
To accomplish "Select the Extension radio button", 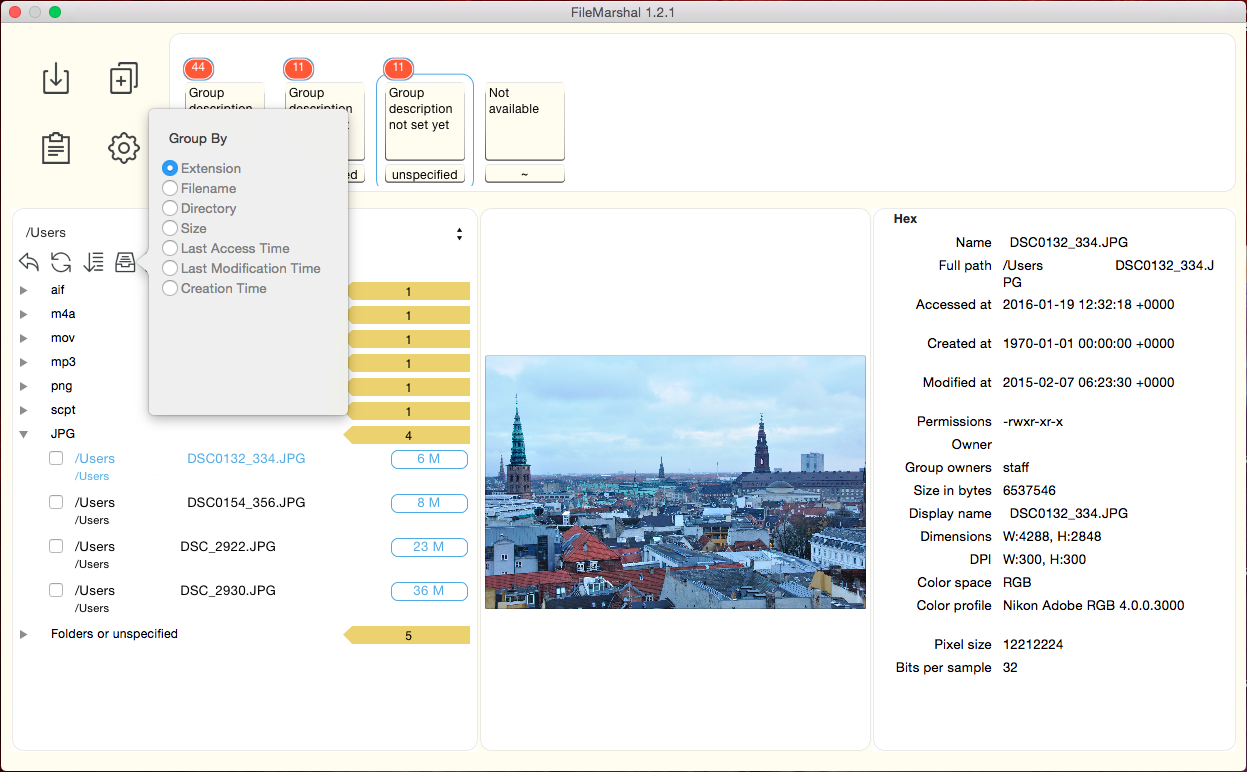I will click(x=170, y=168).
